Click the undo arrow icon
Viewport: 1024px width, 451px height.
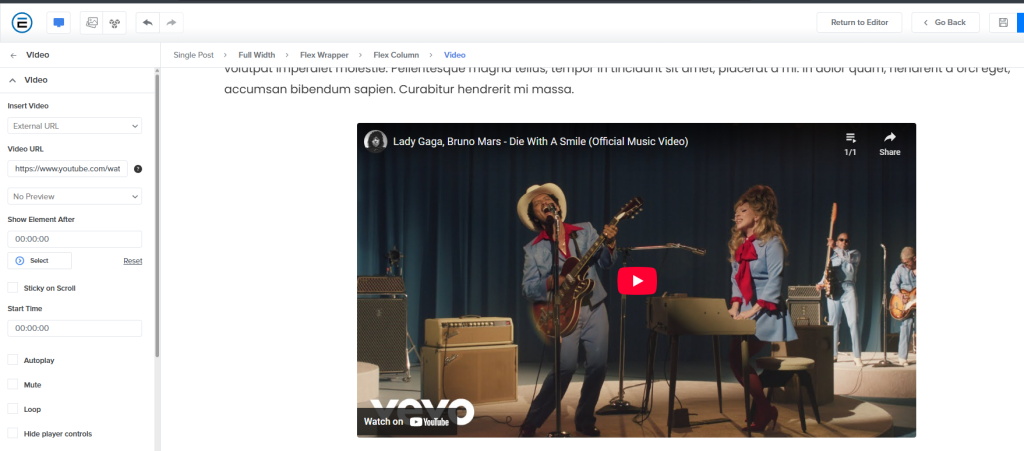[x=148, y=23]
